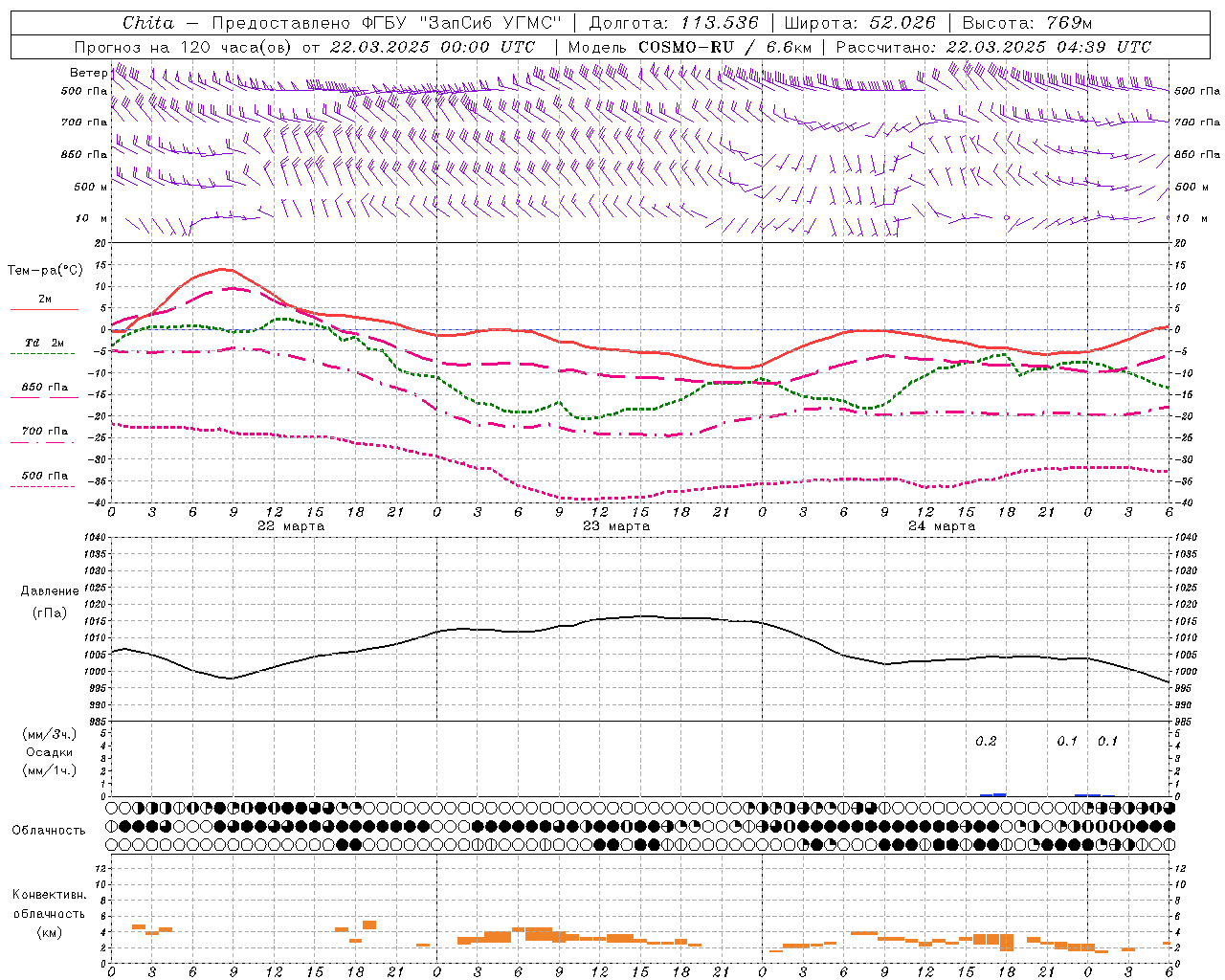Click the blue dashed Td 2м legend line
This screenshot has height=980, width=1225.
[43, 354]
